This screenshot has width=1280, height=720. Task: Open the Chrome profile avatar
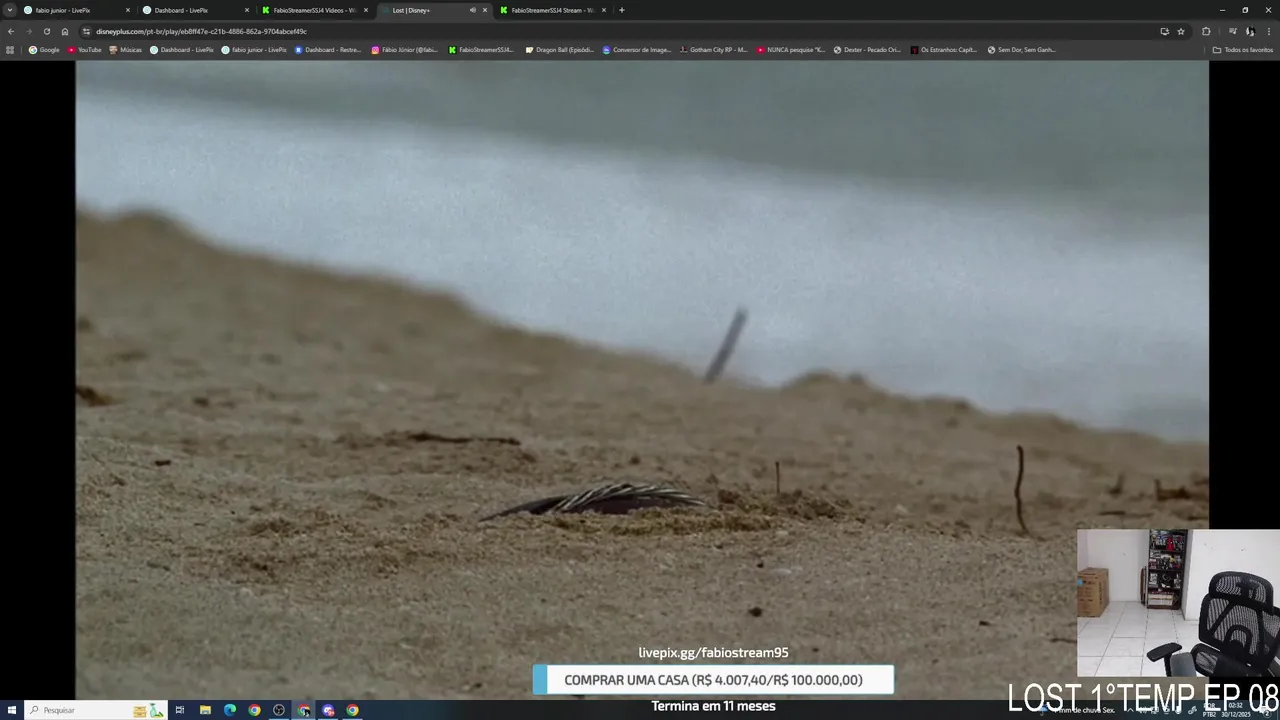click(x=1250, y=31)
